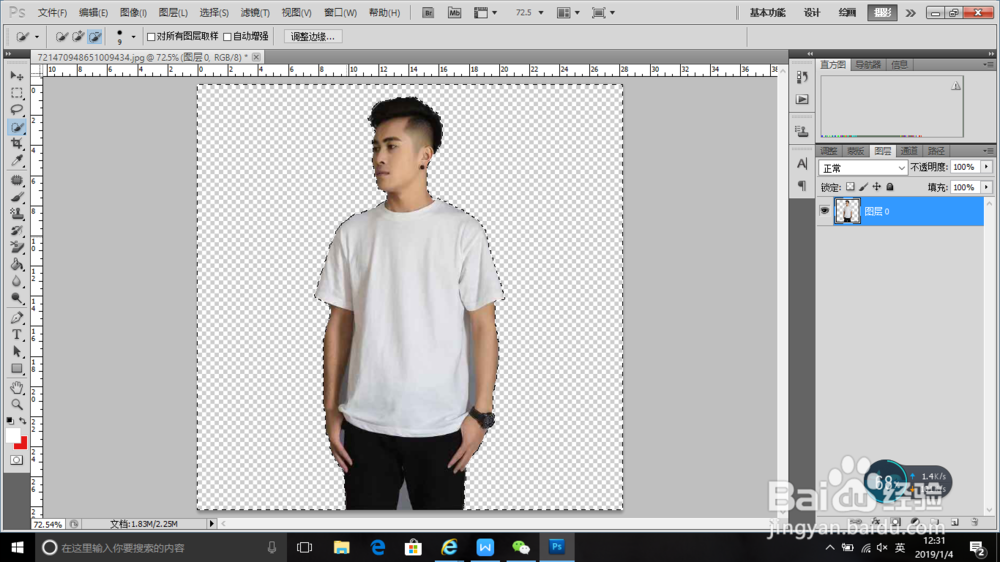Viewport: 1000px width, 562px height.
Task: Select the Clone Stamp tool
Action: (17, 214)
